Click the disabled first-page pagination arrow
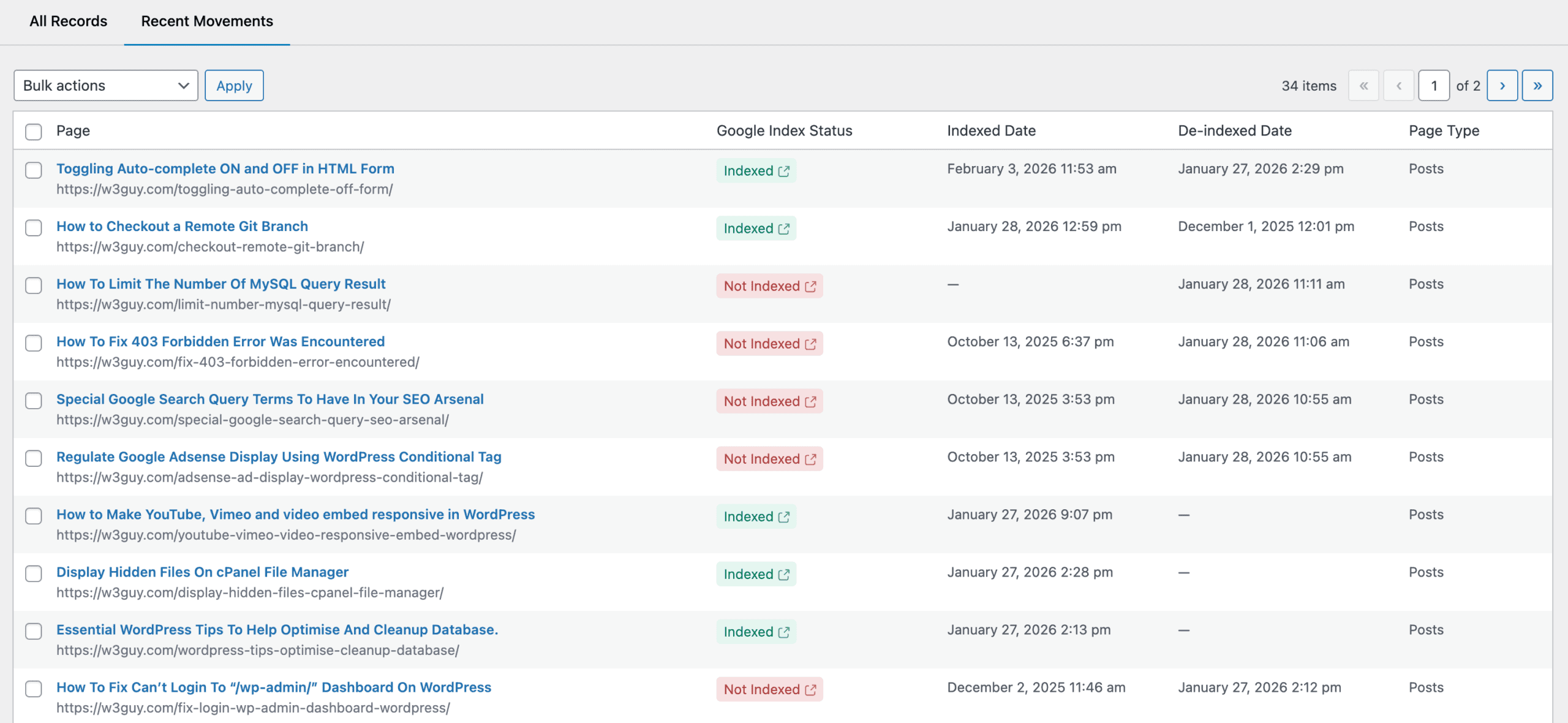Viewport: 1568px width, 723px height. (x=1363, y=85)
